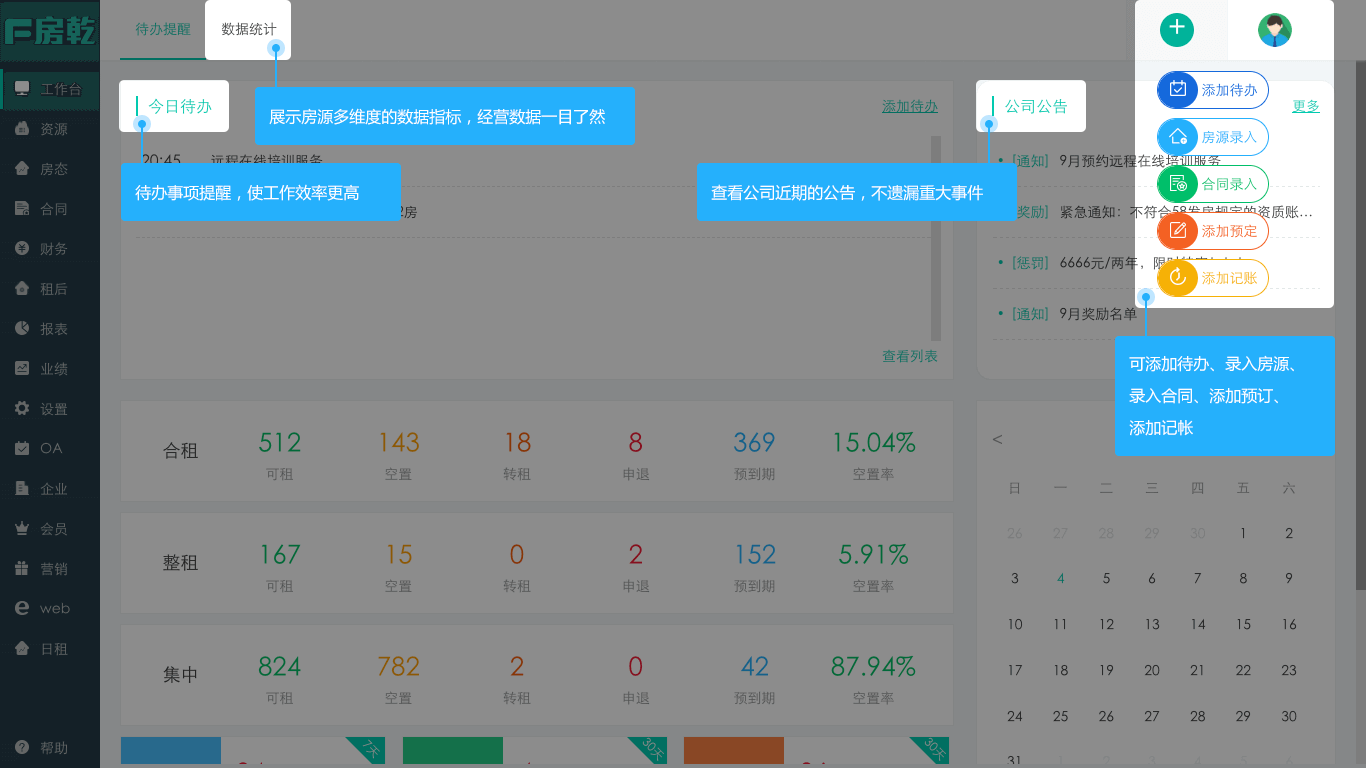Click 查看列表 to view the todo list
This screenshot has width=1366, height=768.
tap(909, 356)
